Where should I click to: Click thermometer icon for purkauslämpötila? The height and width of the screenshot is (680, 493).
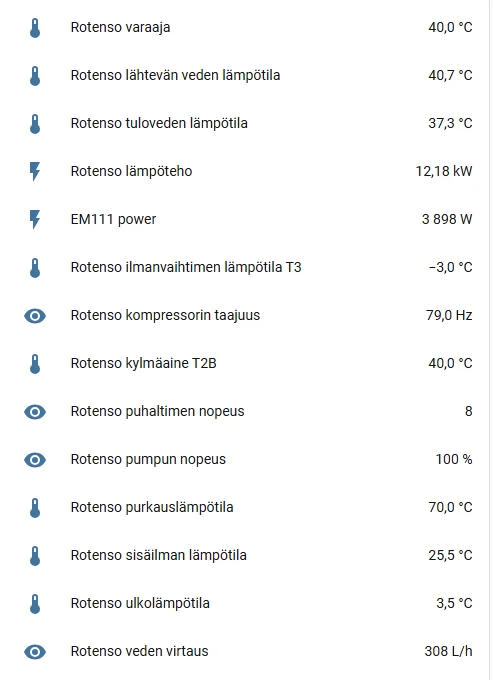[35, 508]
